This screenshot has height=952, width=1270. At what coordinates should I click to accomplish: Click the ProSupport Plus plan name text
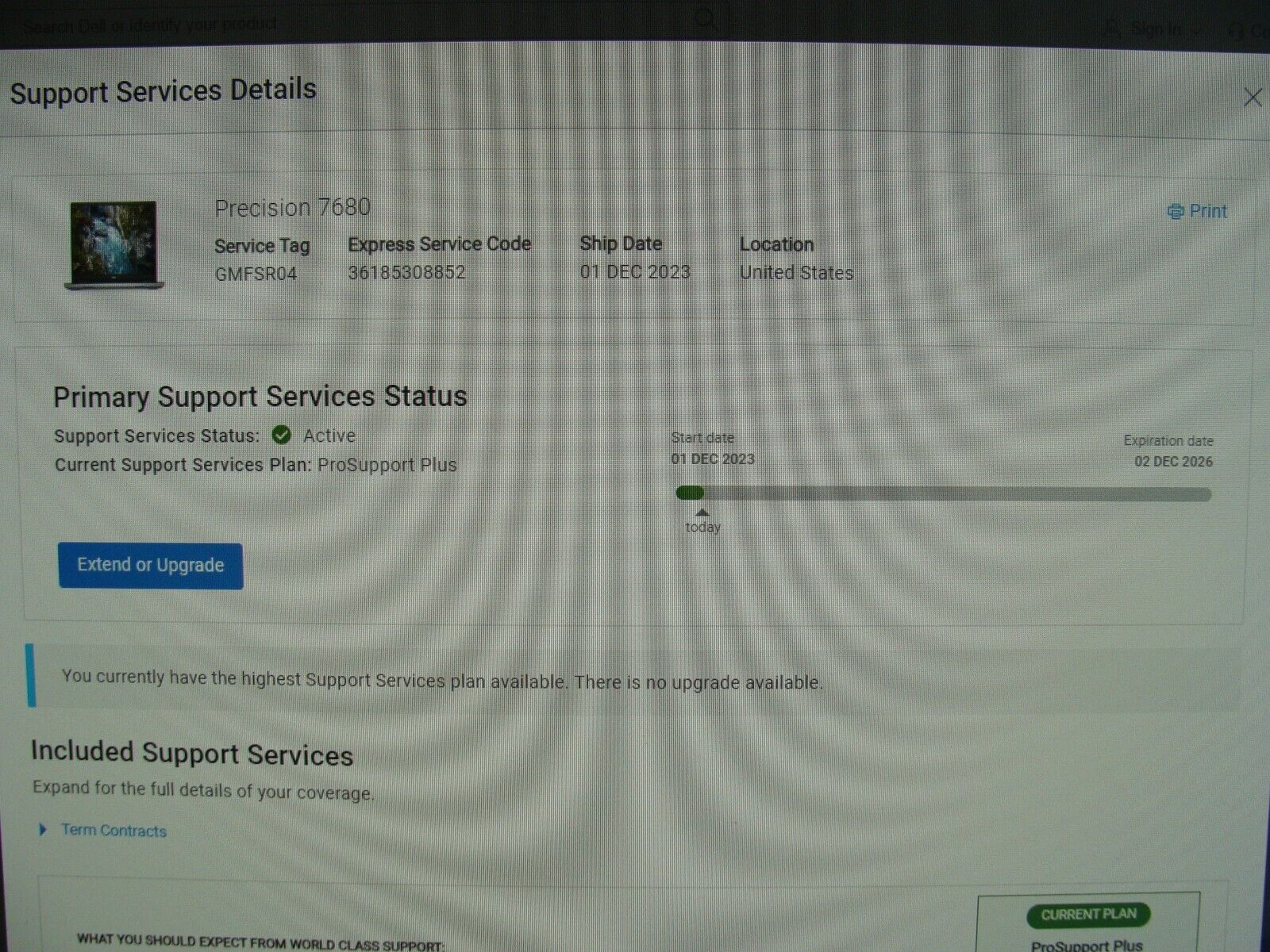coord(387,465)
